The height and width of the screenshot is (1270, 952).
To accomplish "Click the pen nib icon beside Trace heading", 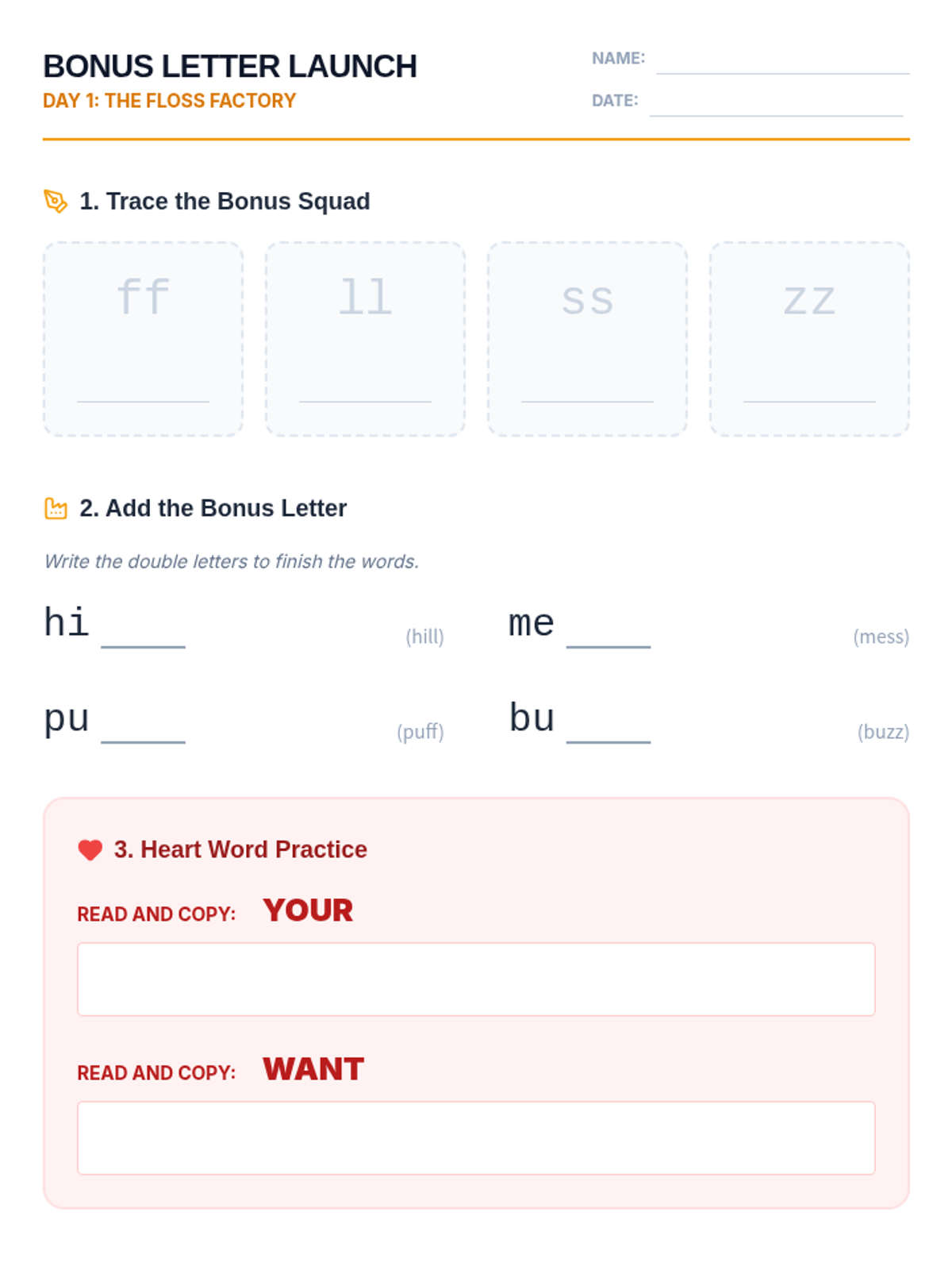I will [x=56, y=202].
